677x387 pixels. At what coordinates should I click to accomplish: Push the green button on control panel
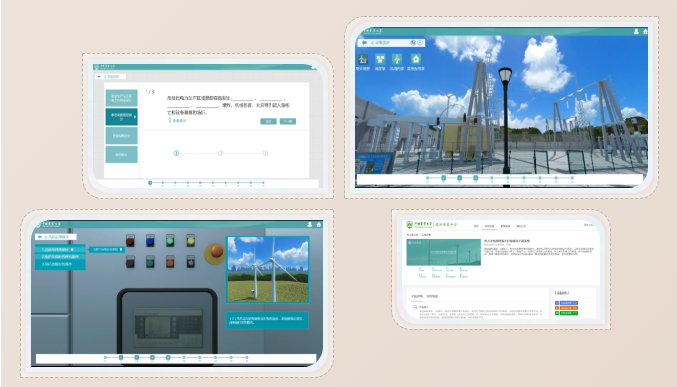coord(170,241)
